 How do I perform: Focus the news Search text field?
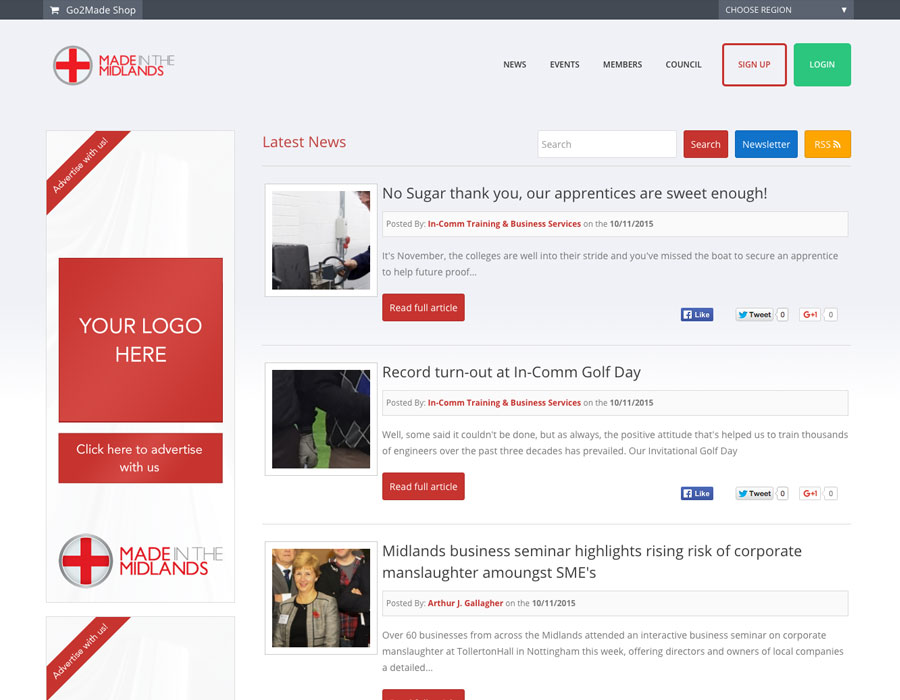pyautogui.click(x=606, y=144)
